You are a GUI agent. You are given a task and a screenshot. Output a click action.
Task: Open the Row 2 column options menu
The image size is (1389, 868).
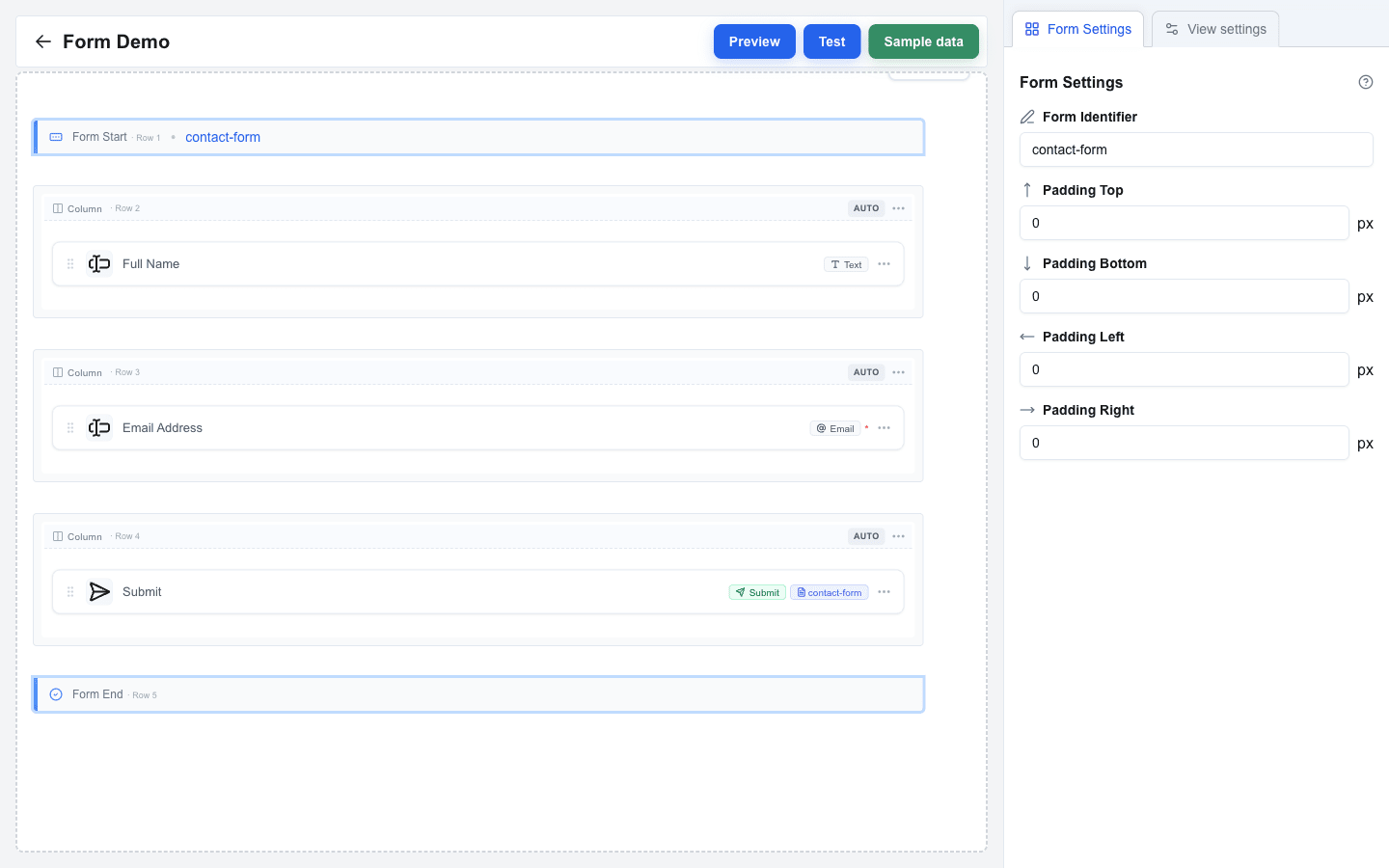tap(898, 208)
